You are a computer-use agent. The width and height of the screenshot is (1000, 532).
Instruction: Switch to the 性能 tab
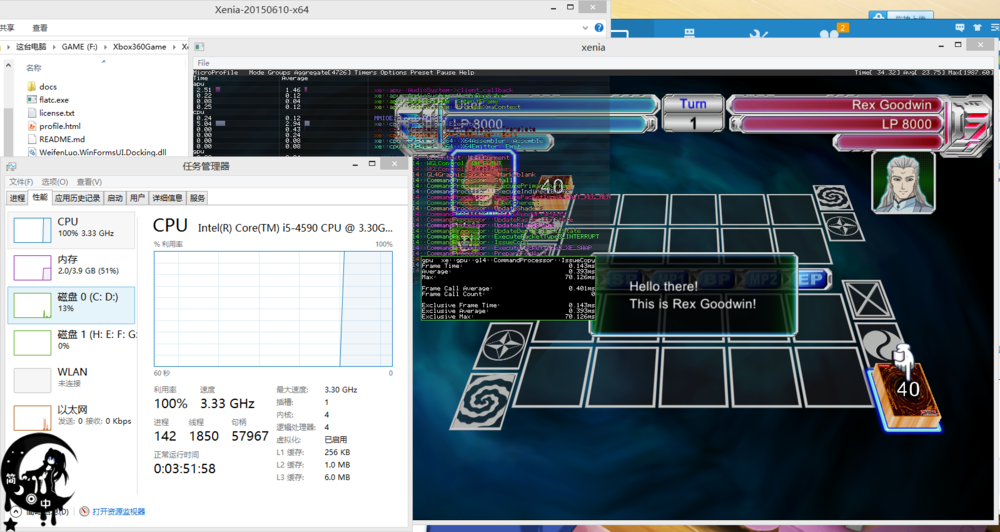[x=40, y=197]
